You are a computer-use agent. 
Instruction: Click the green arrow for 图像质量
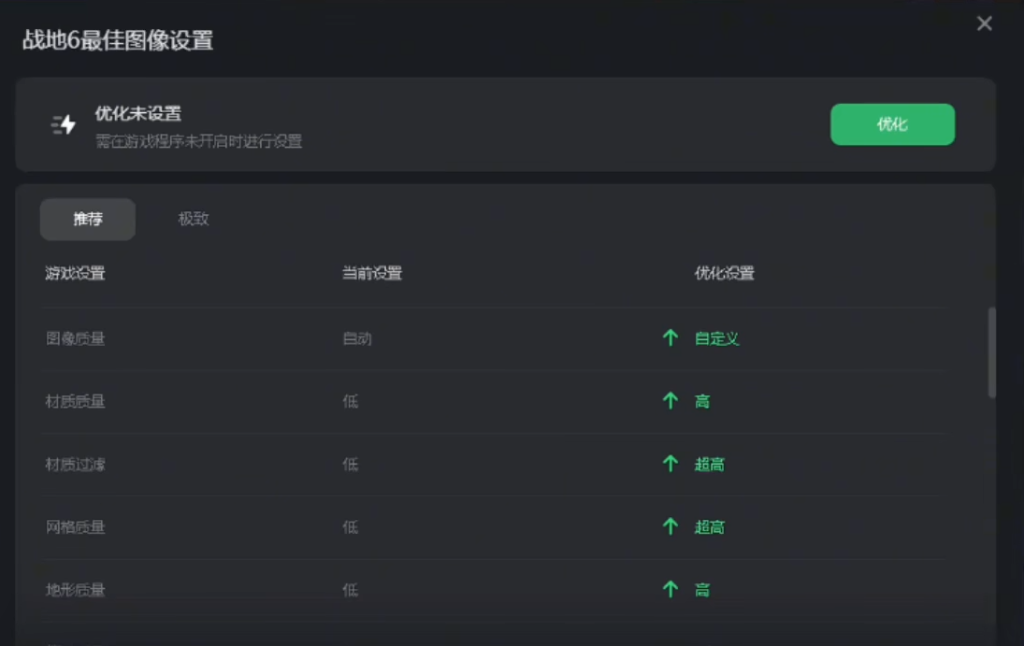tap(670, 338)
